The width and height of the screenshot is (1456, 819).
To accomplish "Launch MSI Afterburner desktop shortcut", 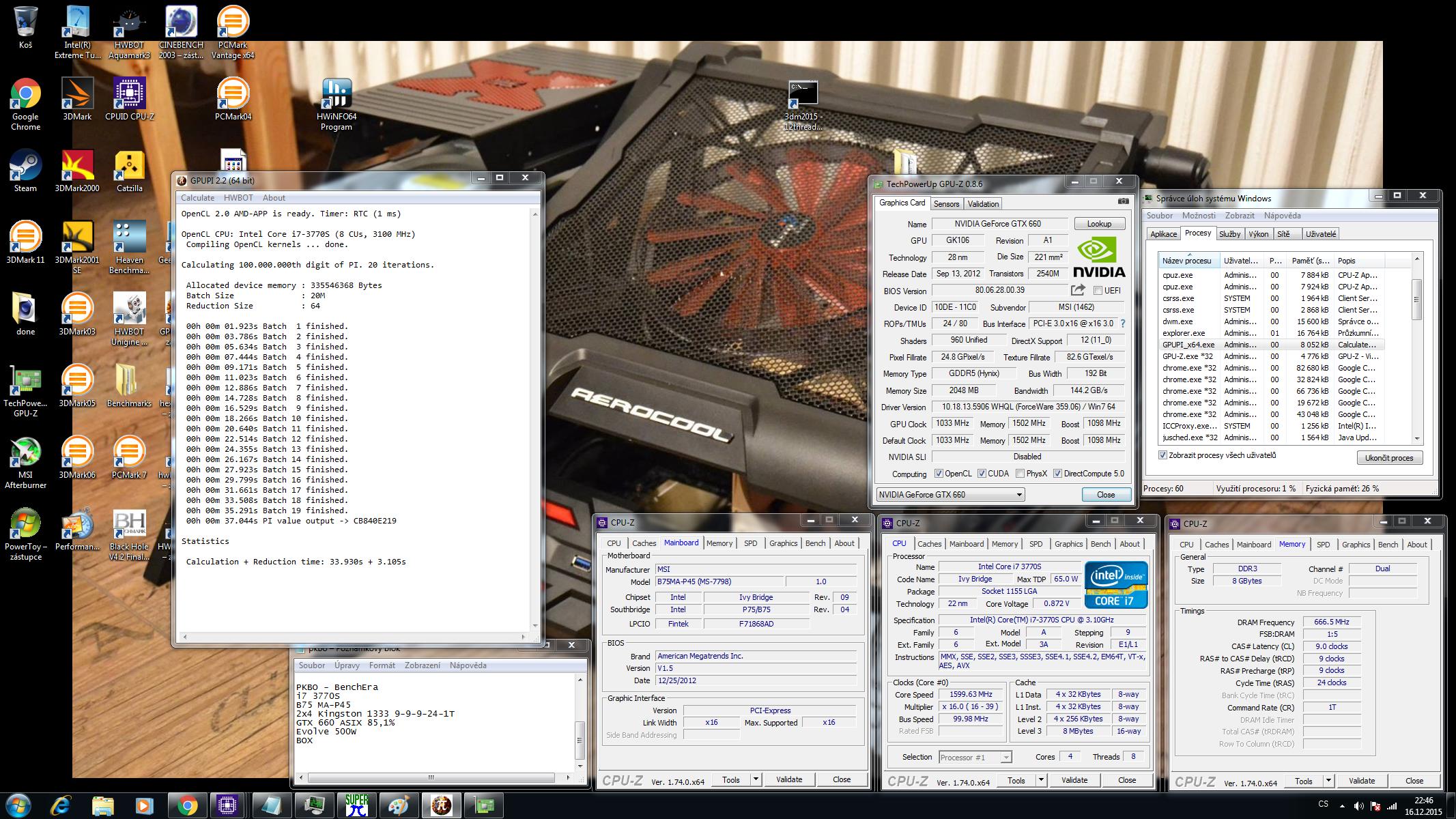I will click(x=25, y=462).
